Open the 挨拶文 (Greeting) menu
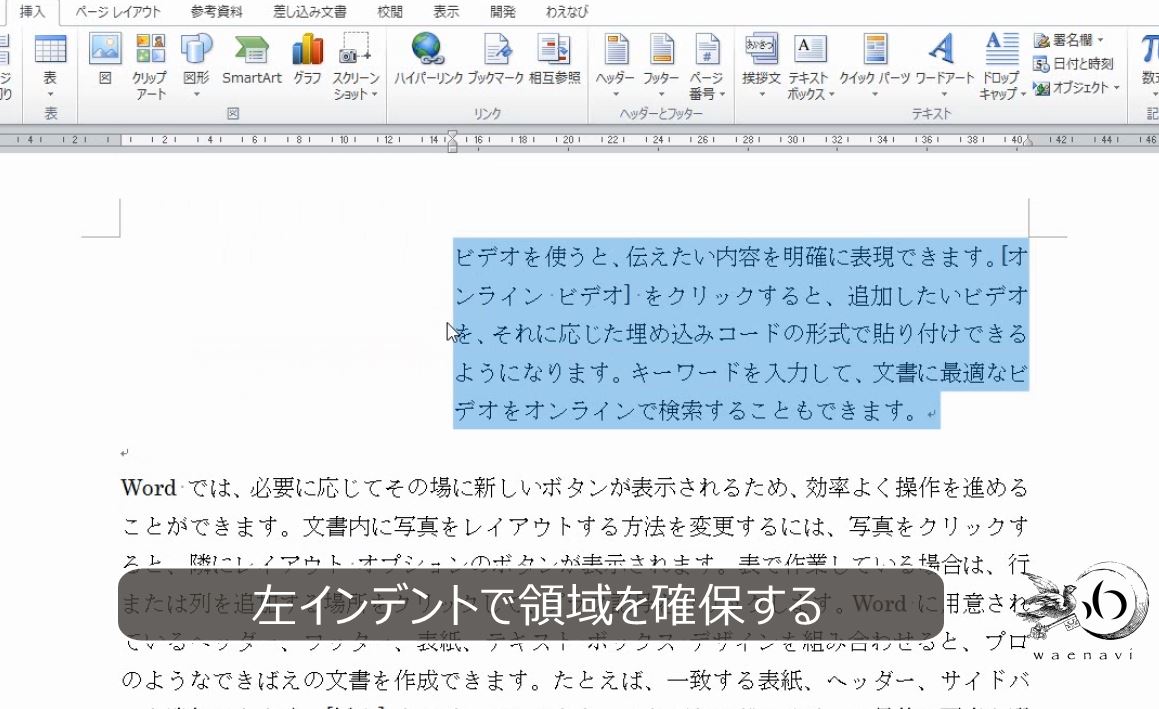Screen dimensions: 1159x709 (x=761, y=65)
